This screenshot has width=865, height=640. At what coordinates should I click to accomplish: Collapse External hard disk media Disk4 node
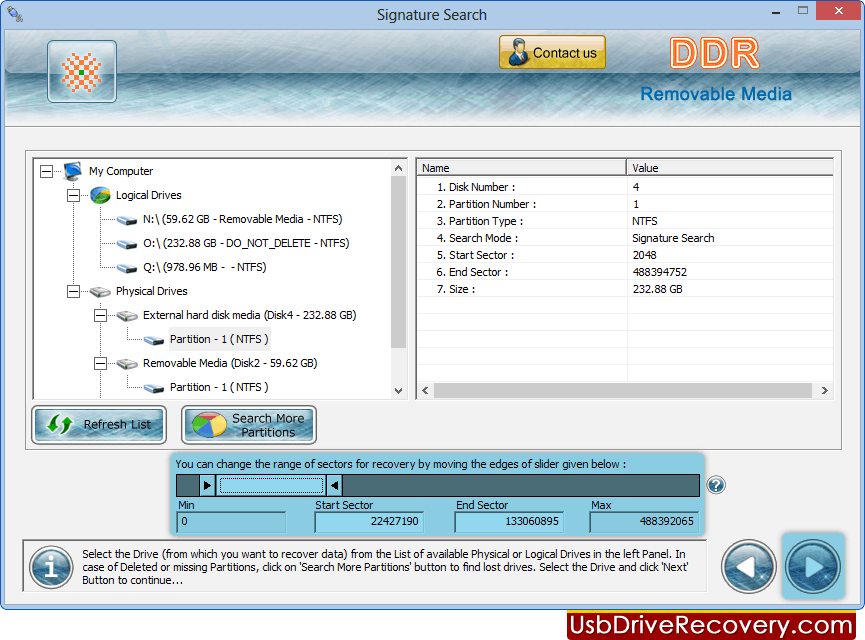pyautogui.click(x=100, y=316)
